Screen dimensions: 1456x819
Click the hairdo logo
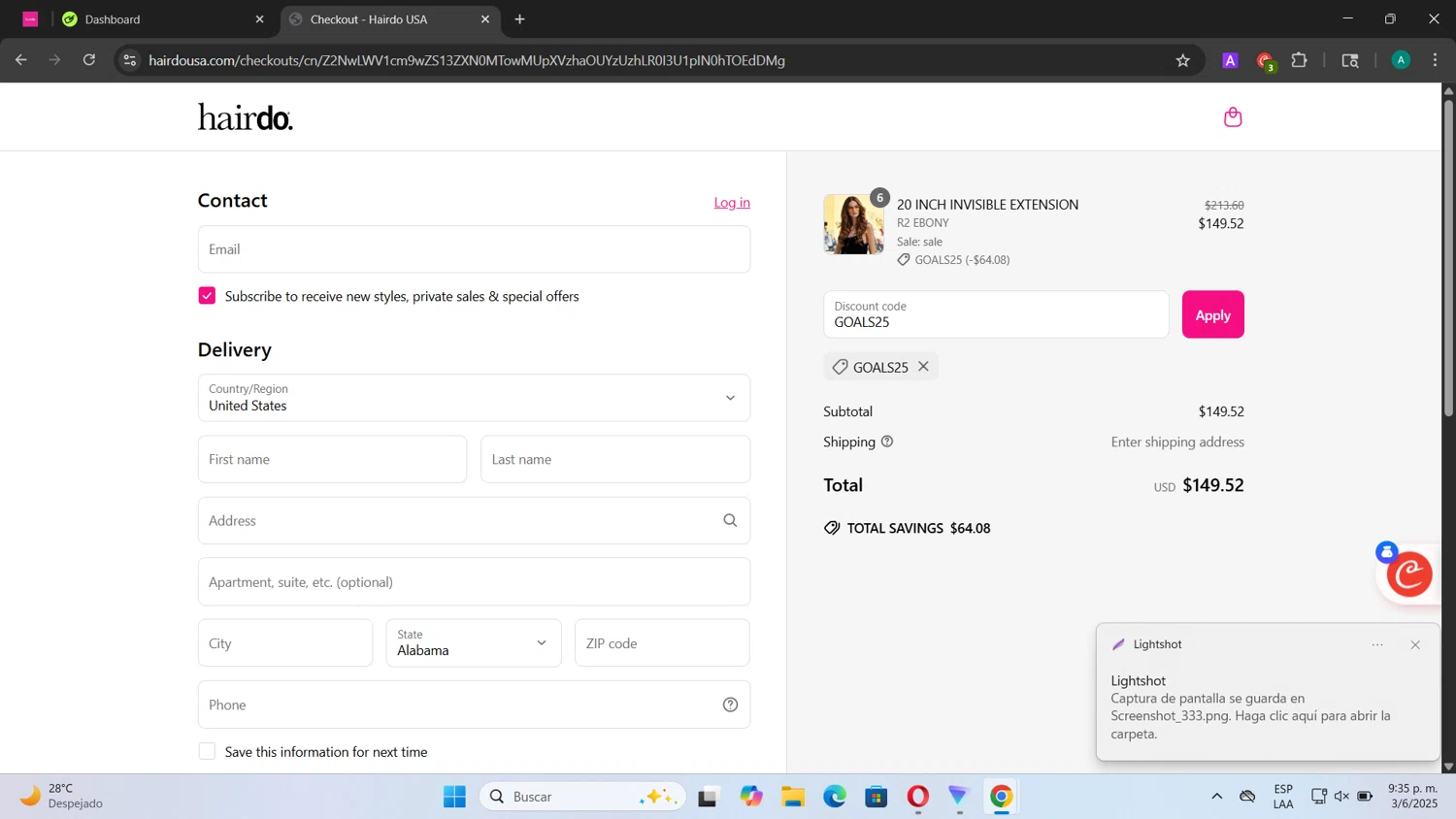(245, 117)
